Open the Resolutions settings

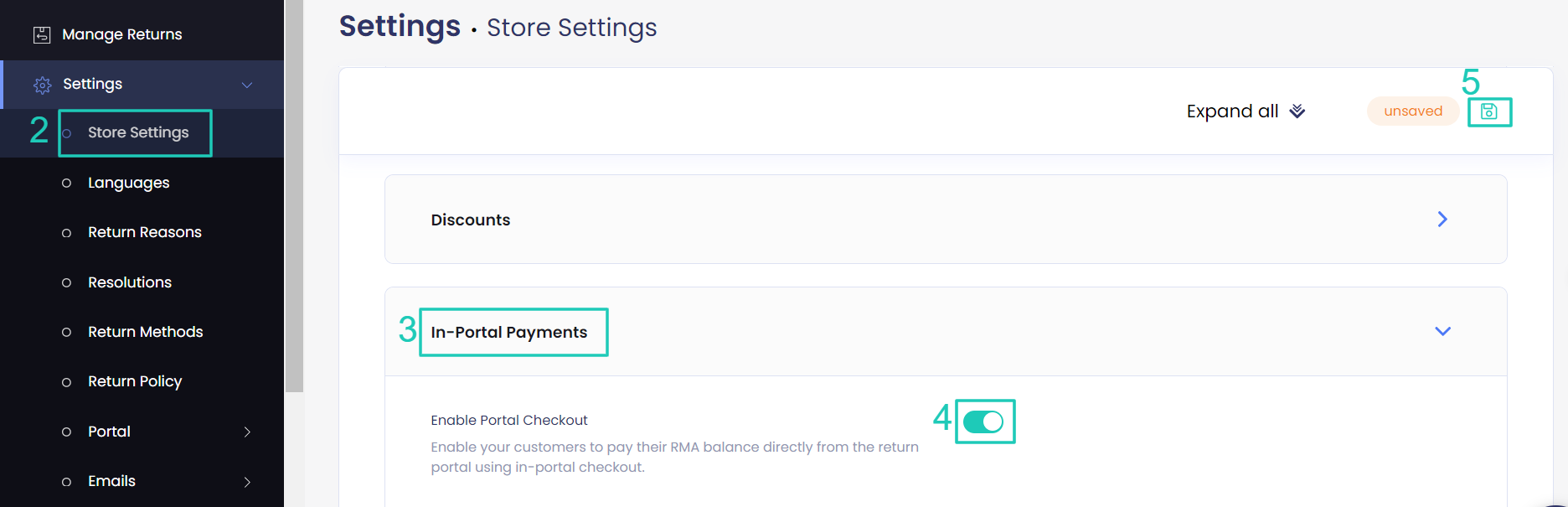point(130,282)
